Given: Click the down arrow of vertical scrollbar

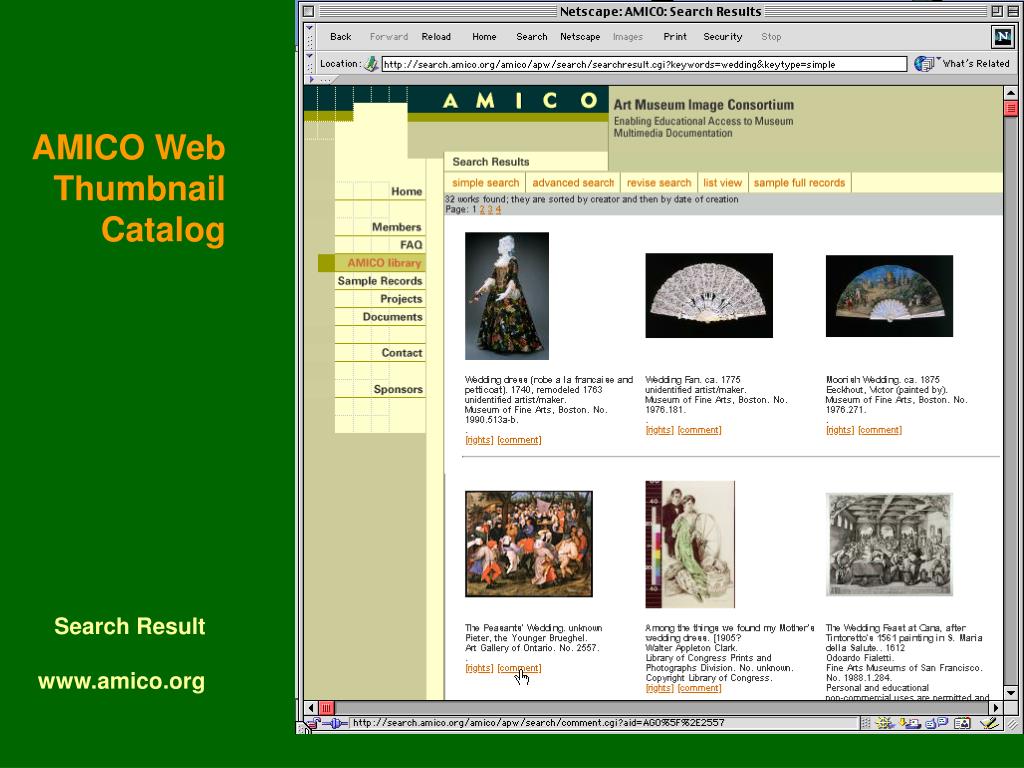Looking at the screenshot, I should pyautogui.click(x=1010, y=693).
